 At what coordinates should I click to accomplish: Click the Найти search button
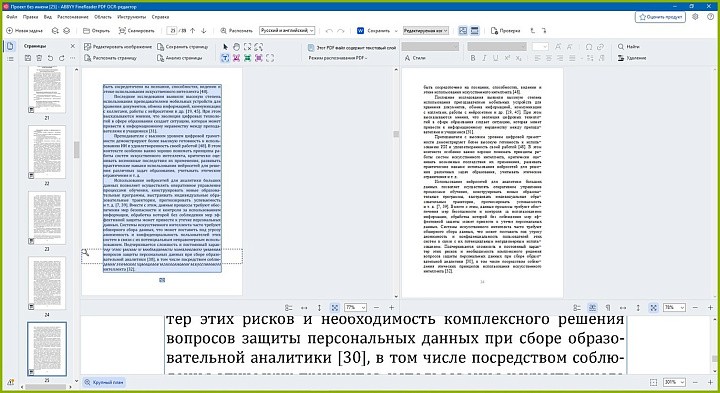tap(629, 47)
